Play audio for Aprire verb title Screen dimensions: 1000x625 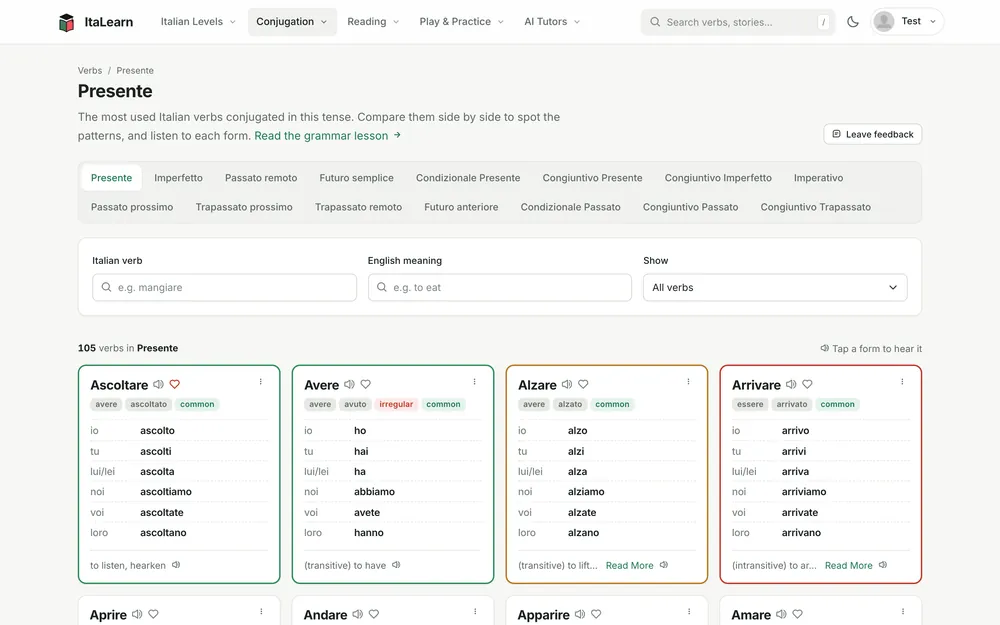[x=137, y=614]
